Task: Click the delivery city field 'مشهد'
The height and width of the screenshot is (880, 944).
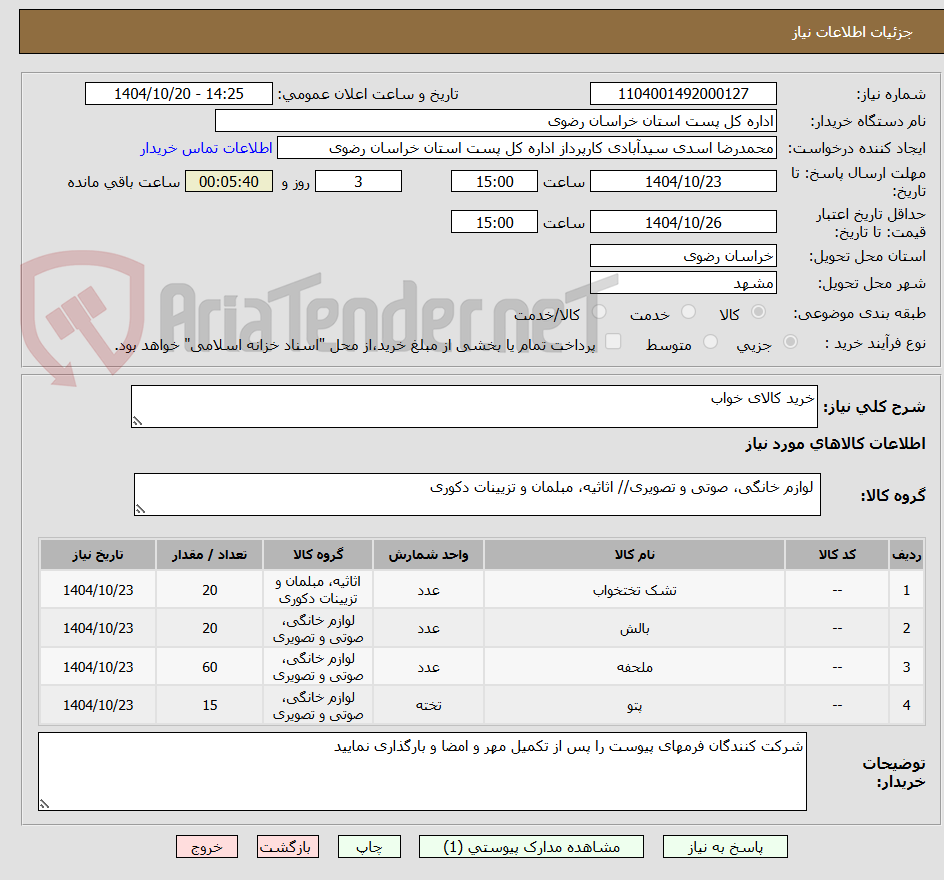Action: [x=683, y=283]
